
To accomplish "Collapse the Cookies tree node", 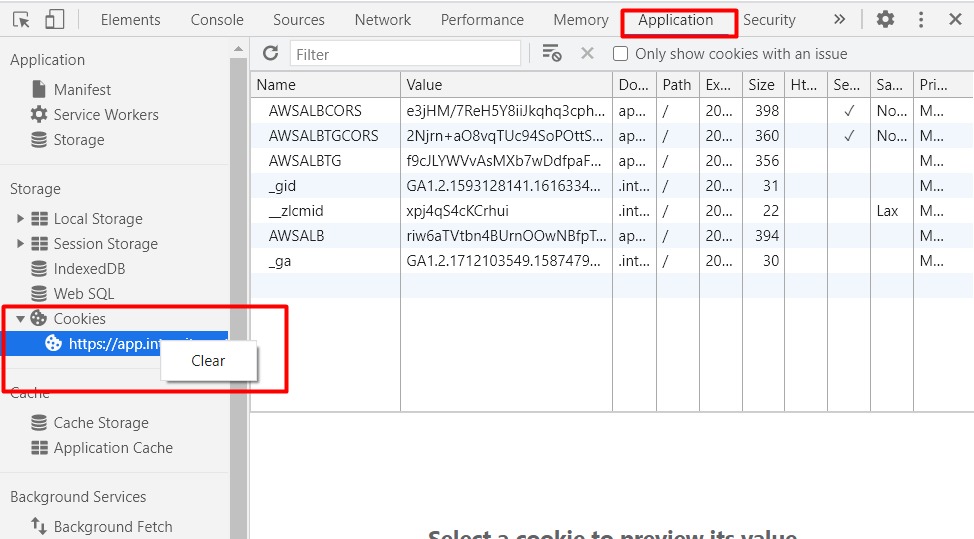I will (20, 319).
